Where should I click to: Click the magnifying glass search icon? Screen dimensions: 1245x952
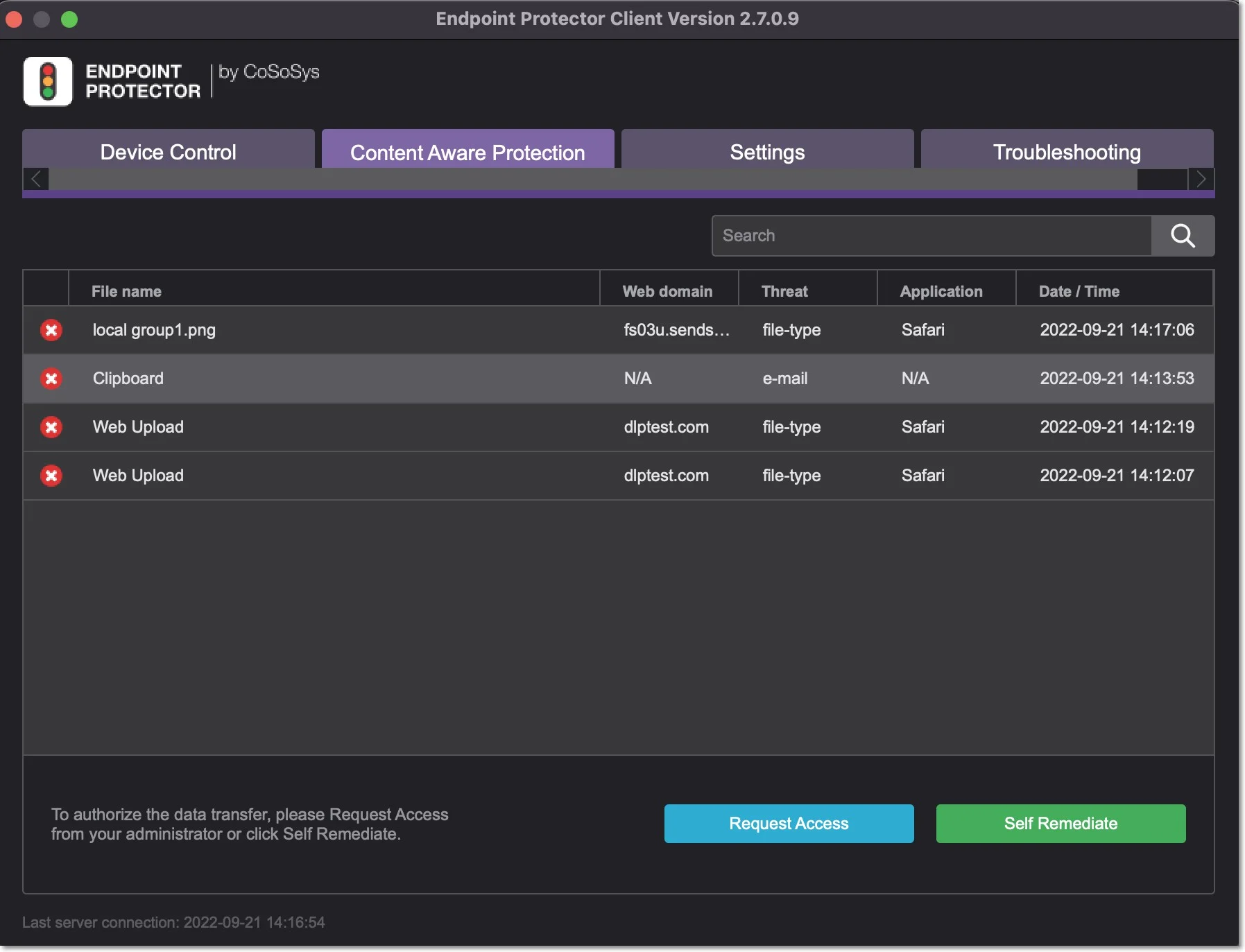pos(1183,236)
